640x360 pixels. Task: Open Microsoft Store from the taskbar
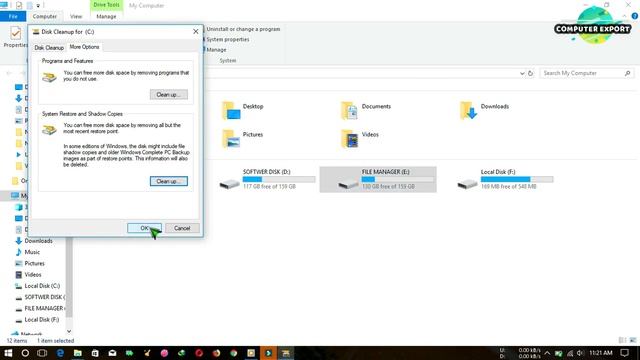pos(95,353)
